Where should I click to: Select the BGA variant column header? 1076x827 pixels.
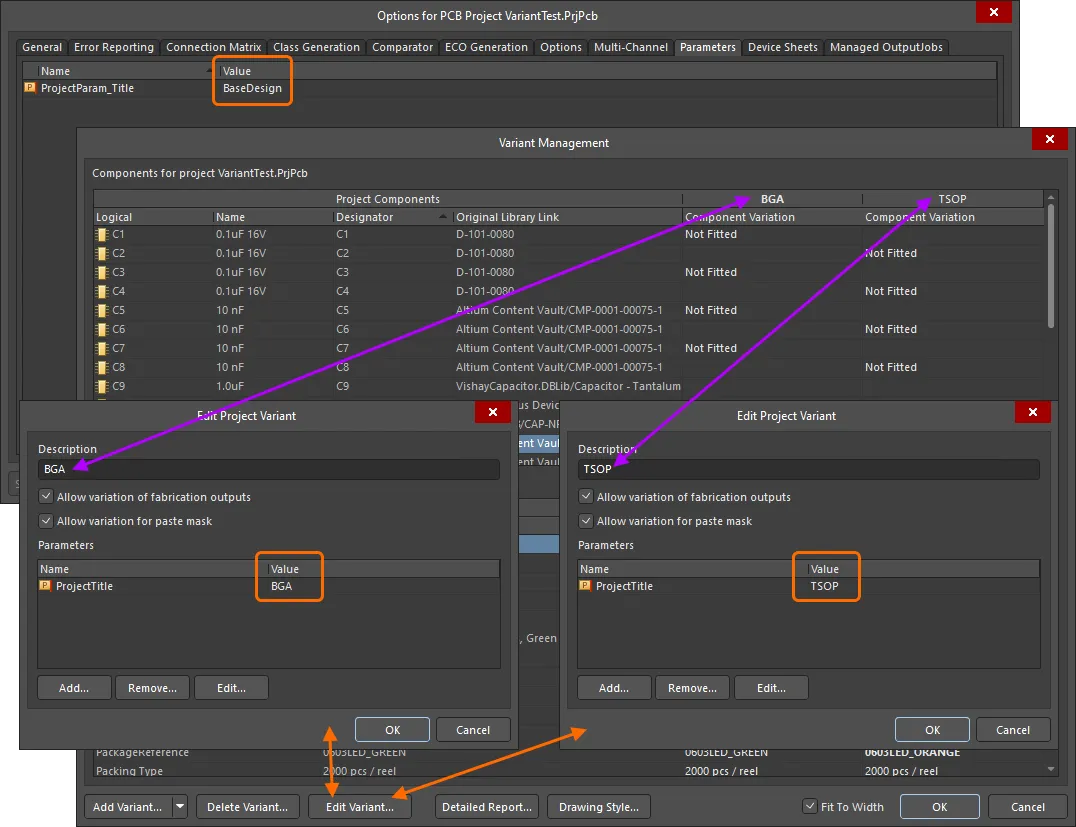(772, 198)
